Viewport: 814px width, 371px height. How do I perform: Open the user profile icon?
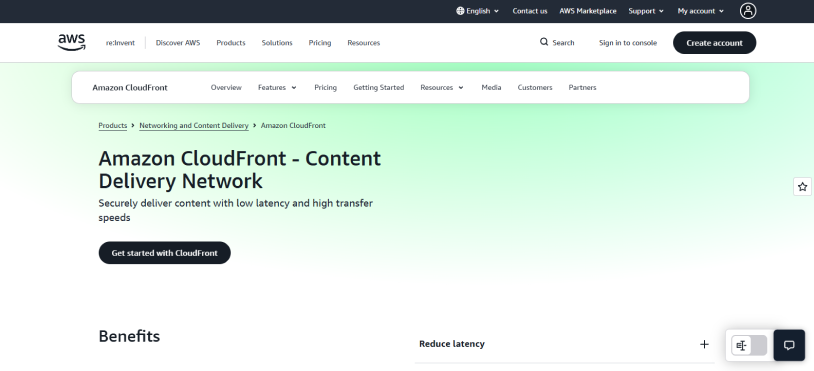[x=748, y=11]
